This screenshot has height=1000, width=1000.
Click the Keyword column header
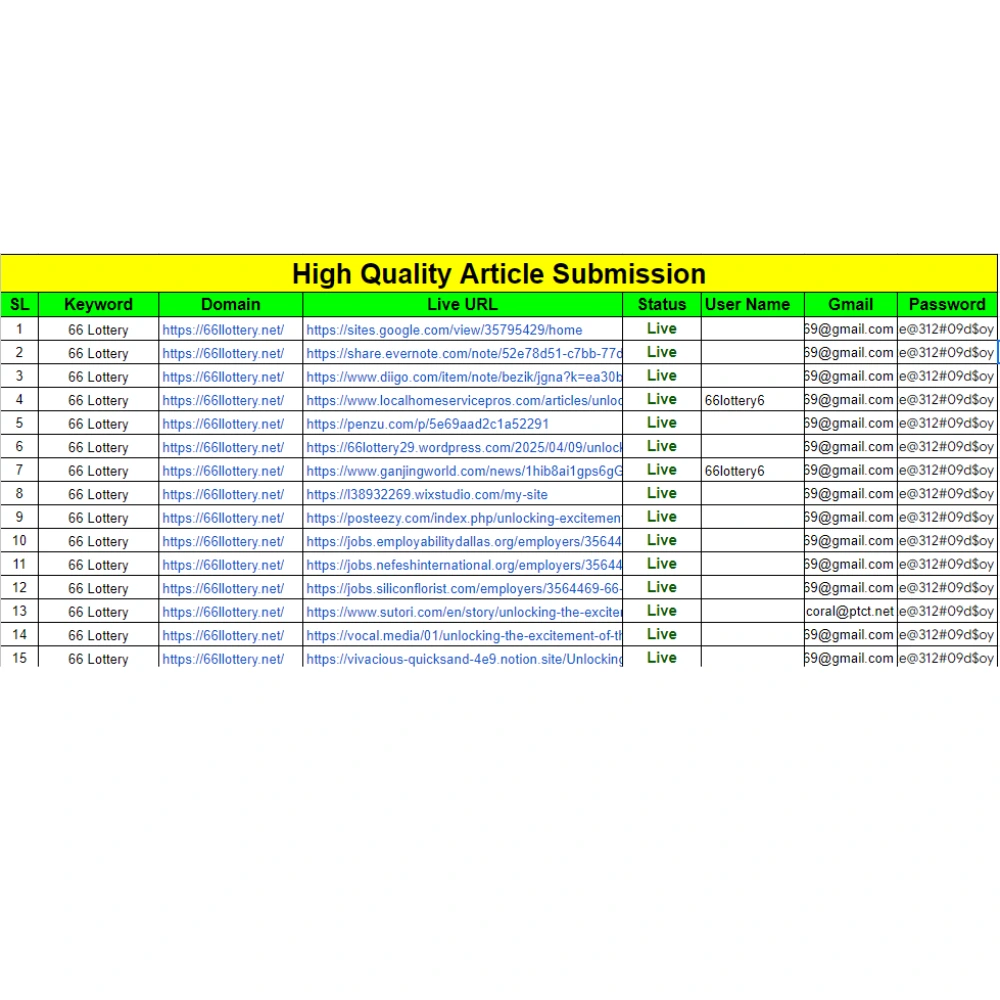pos(99,304)
